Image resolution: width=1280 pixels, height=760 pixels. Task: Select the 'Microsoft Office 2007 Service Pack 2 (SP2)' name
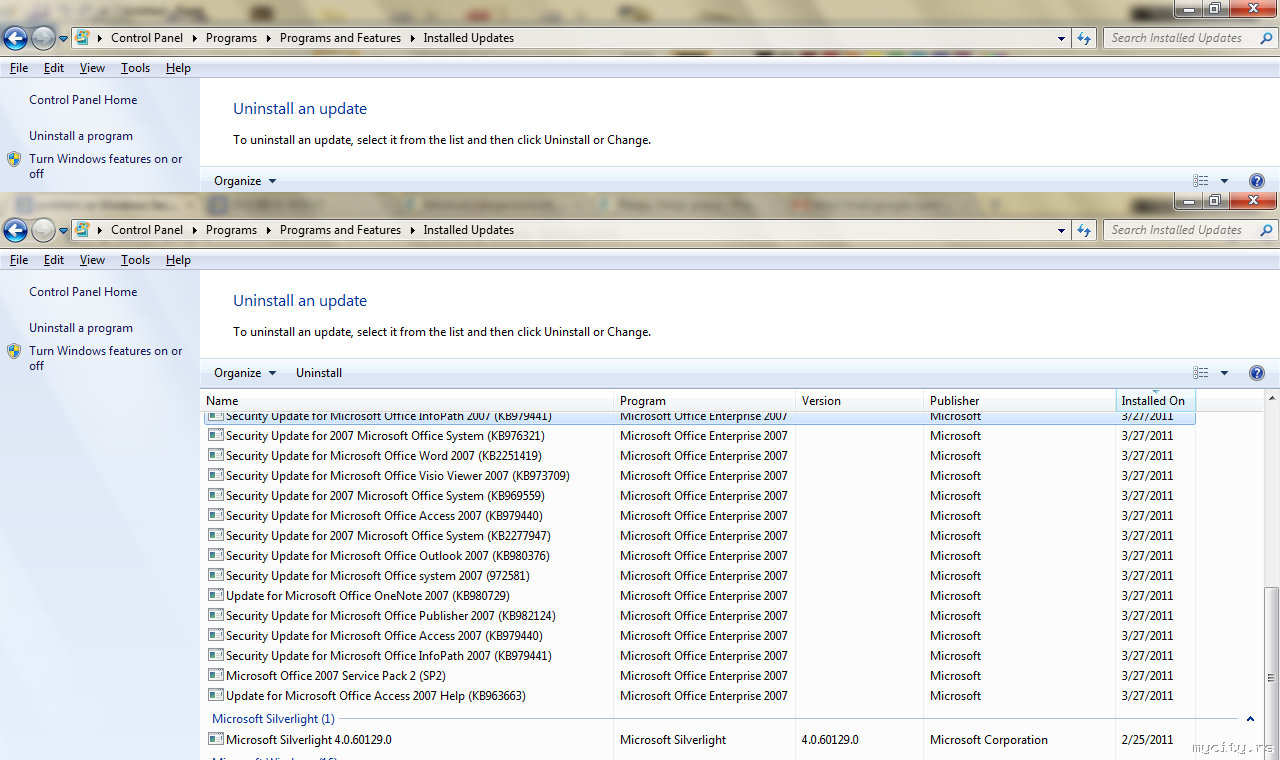tap(335, 676)
